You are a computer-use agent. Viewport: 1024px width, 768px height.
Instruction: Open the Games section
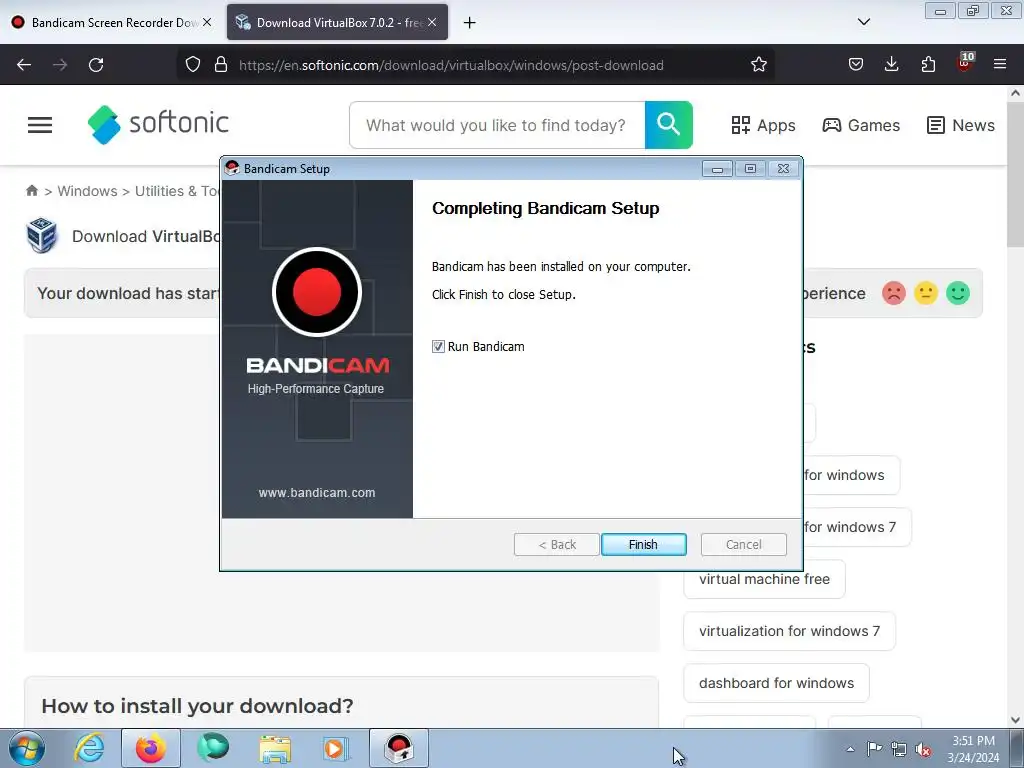(861, 125)
